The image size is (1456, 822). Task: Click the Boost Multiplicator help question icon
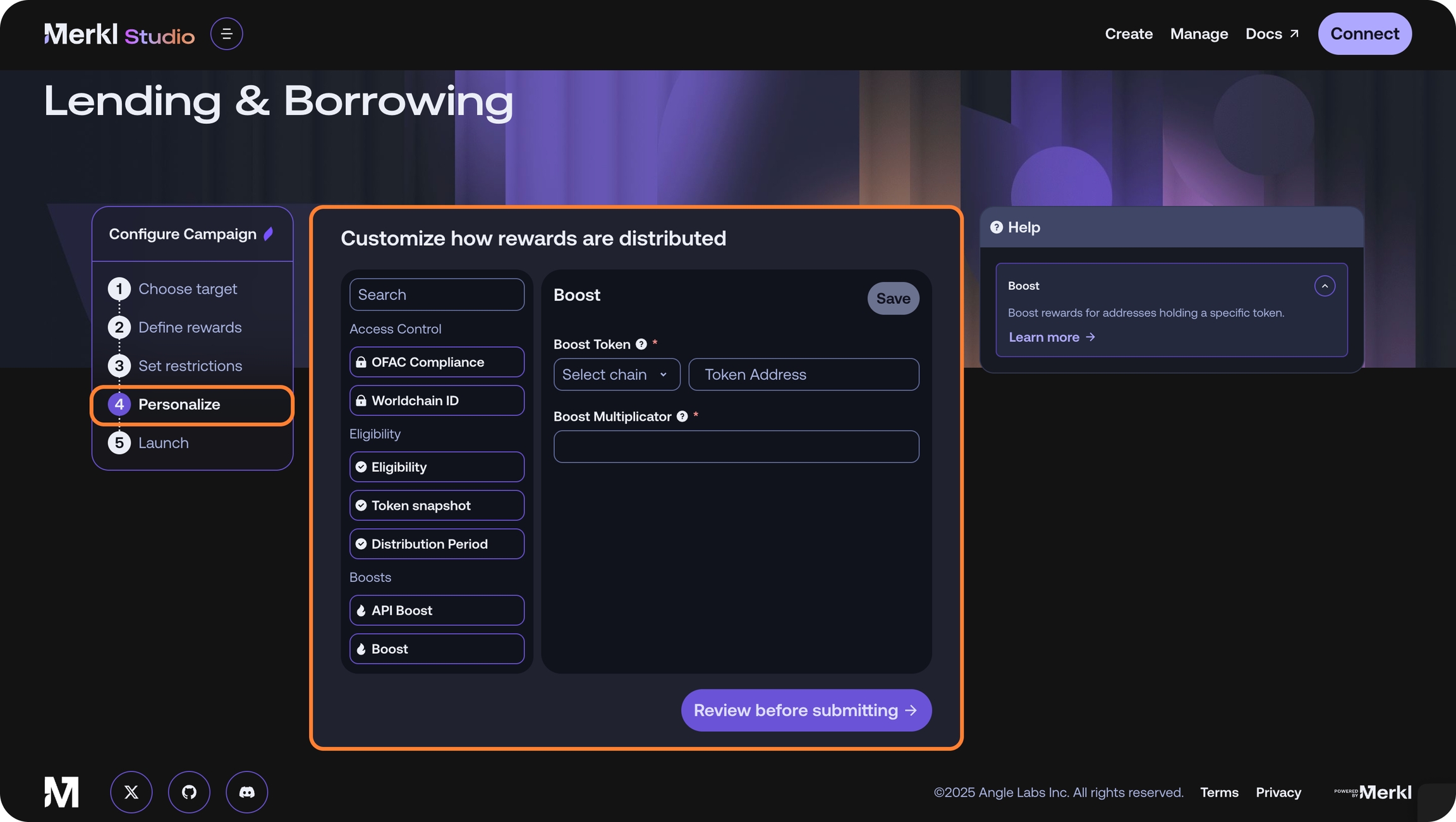pos(682,416)
